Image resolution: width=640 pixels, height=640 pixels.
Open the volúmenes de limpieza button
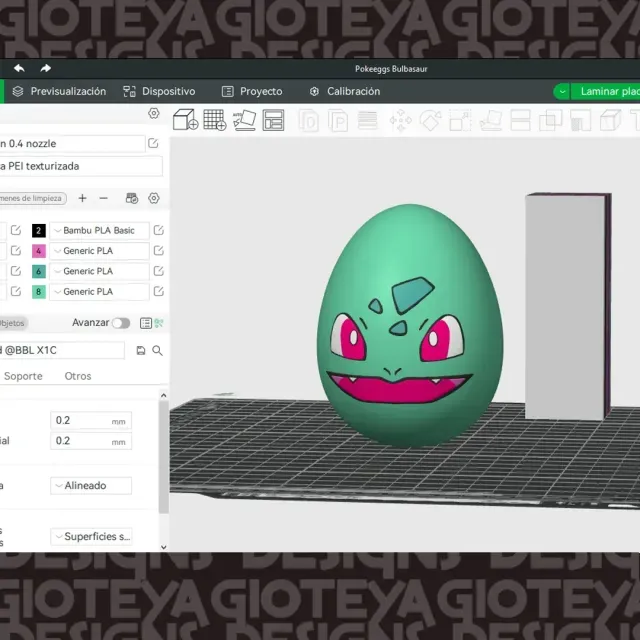tap(33, 198)
